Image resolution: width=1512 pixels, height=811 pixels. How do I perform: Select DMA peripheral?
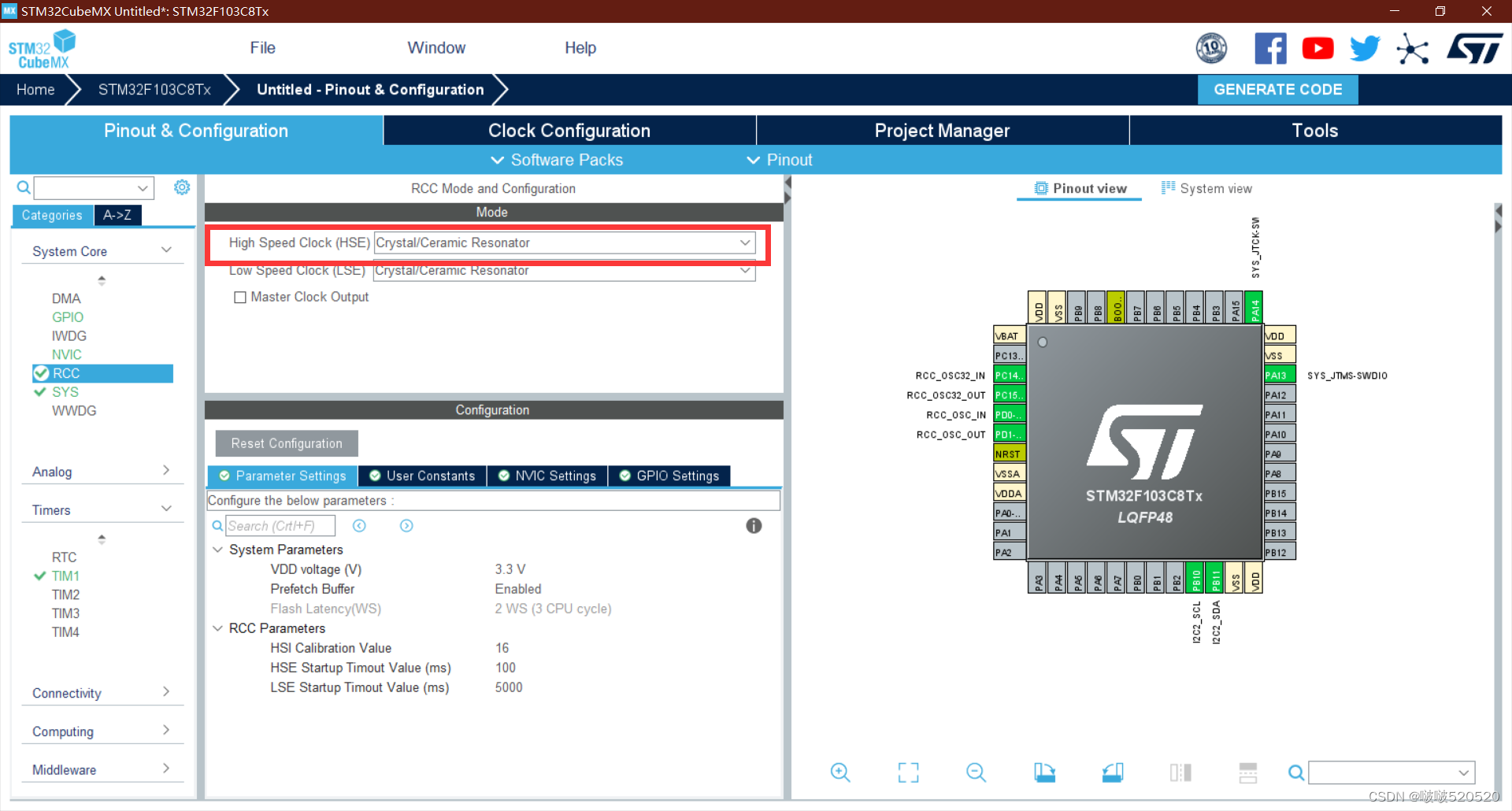point(66,298)
